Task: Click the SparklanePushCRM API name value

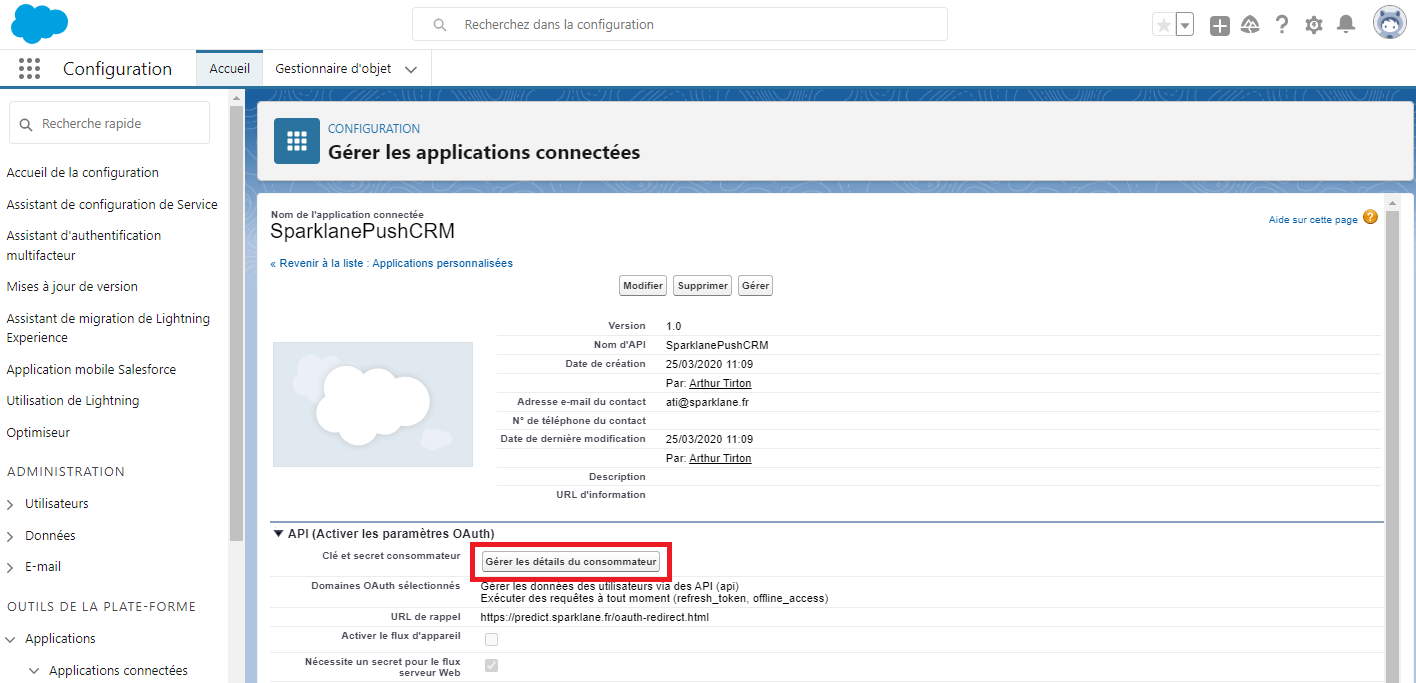Action: pyautogui.click(x=717, y=345)
